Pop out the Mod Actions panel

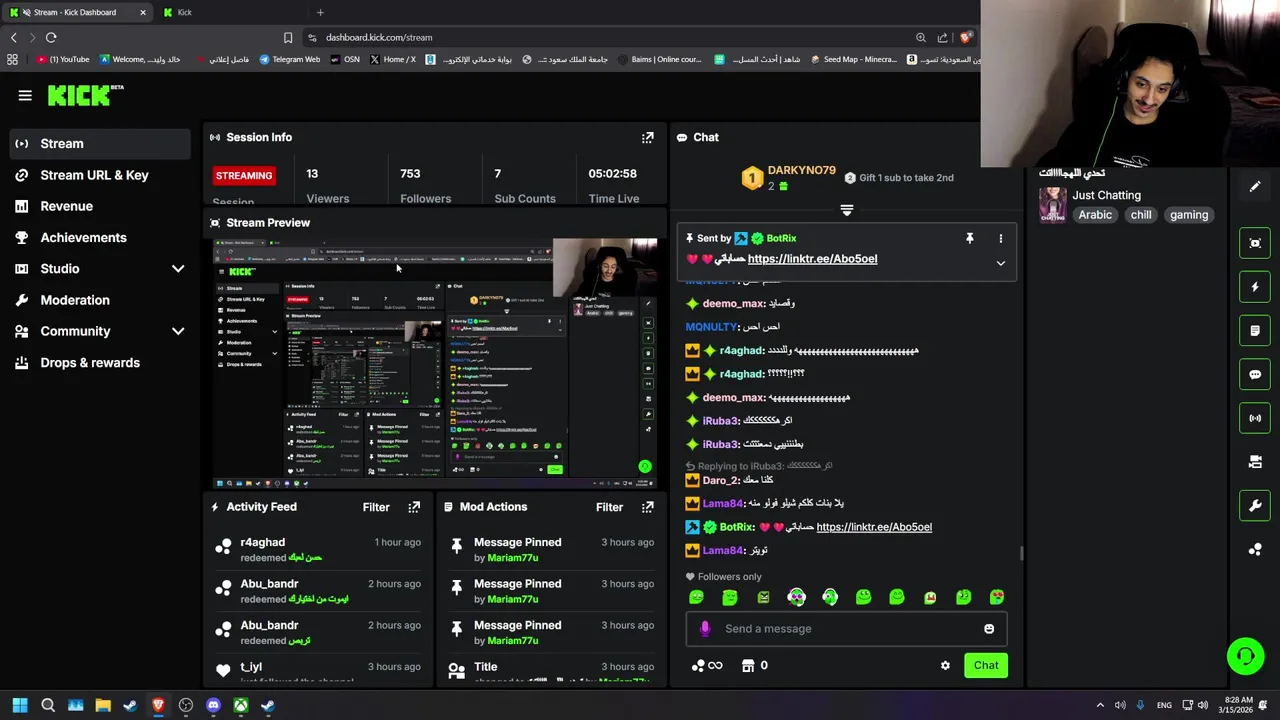coord(648,507)
